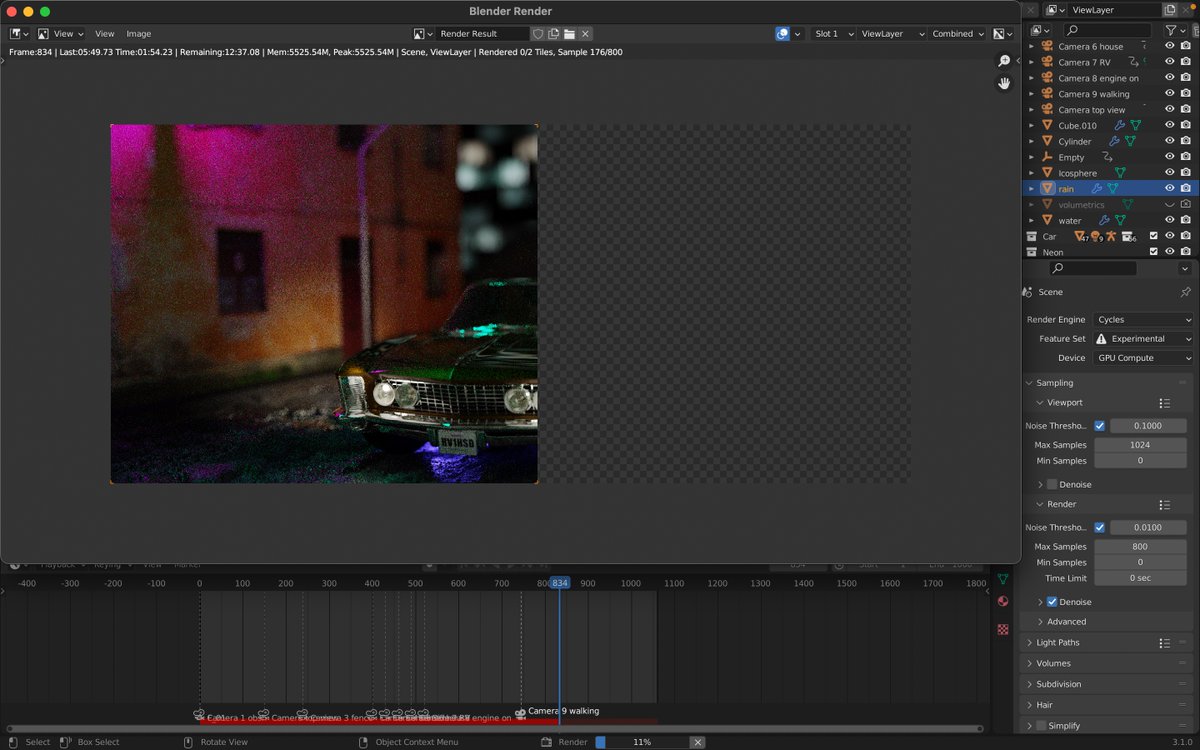Click the Neon collection box icon
1200x750 pixels.
1031,252
